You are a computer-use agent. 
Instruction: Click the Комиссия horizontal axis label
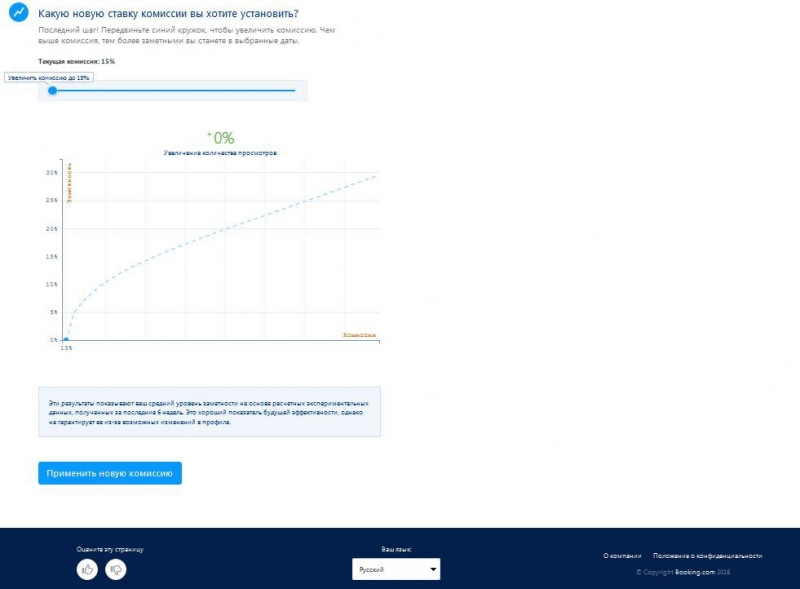point(359,334)
